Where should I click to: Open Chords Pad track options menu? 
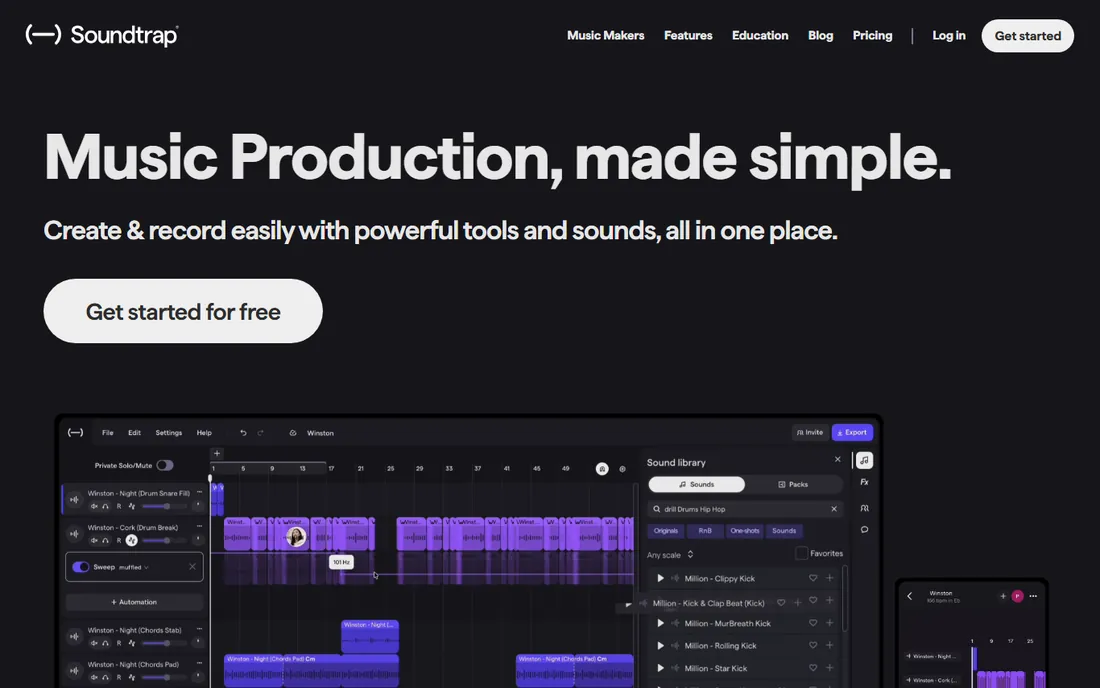pos(199,663)
